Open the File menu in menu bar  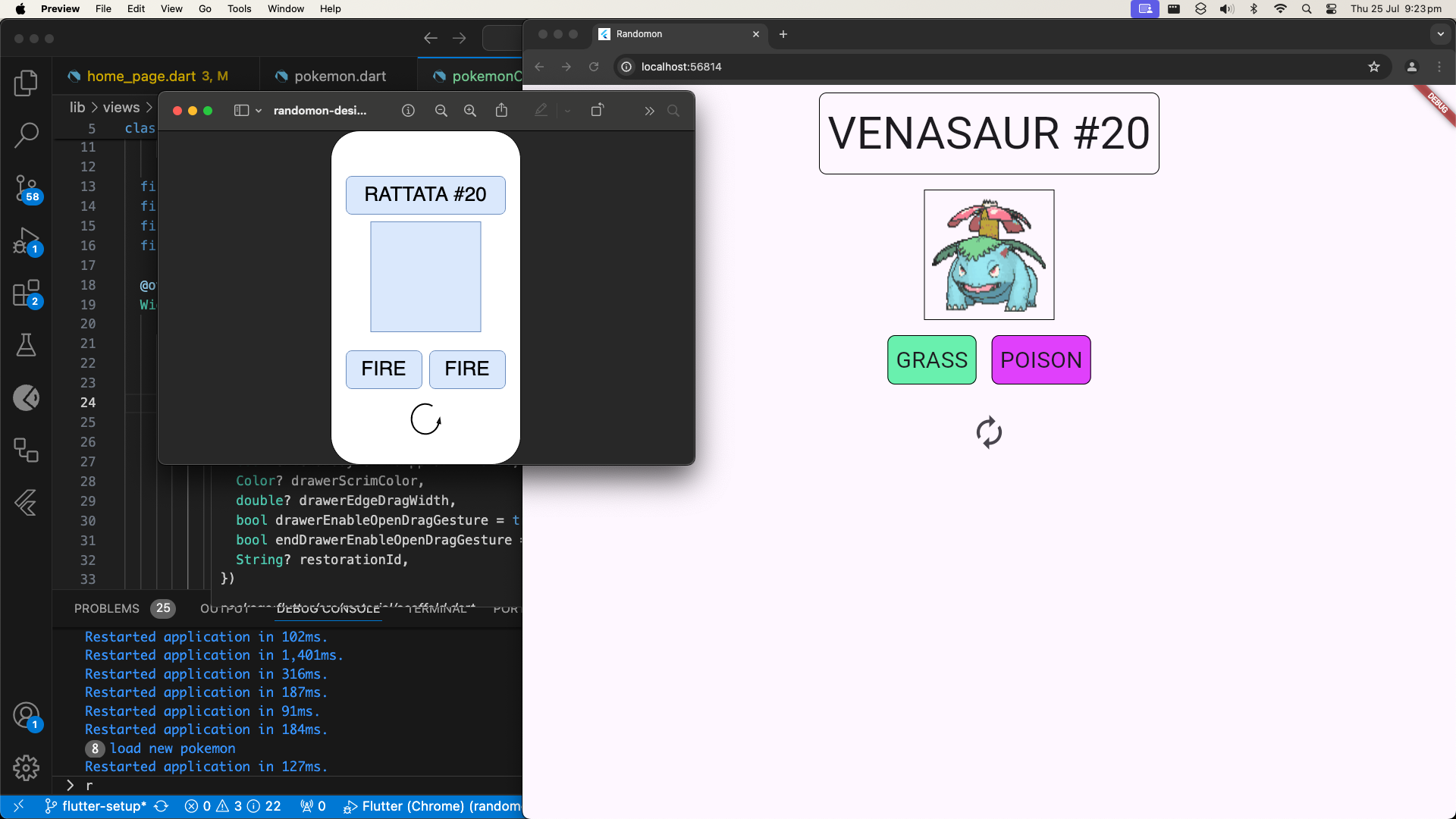tap(103, 9)
